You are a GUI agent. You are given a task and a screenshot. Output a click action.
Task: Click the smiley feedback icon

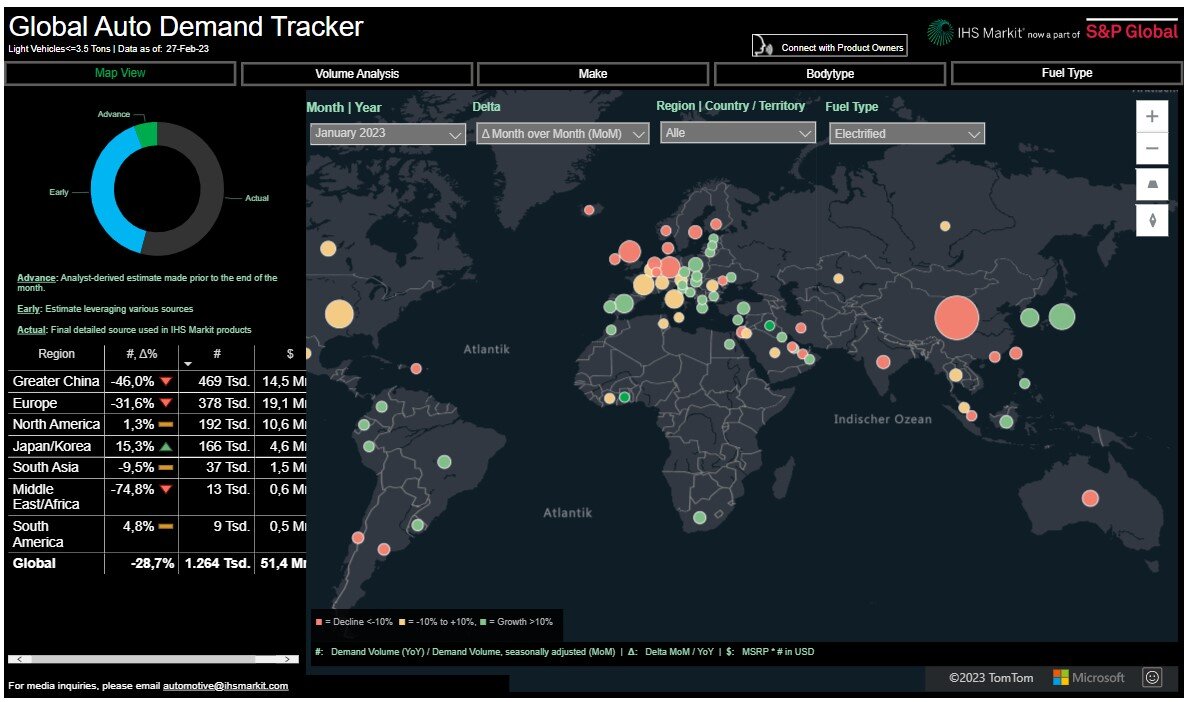click(1152, 678)
